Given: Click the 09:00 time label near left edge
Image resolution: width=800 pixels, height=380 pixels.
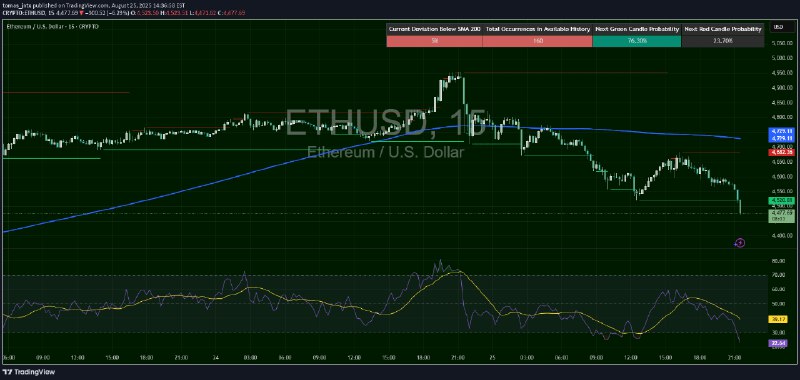Looking at the screenshot, I should pyautogui.click(x=42, y=358).
